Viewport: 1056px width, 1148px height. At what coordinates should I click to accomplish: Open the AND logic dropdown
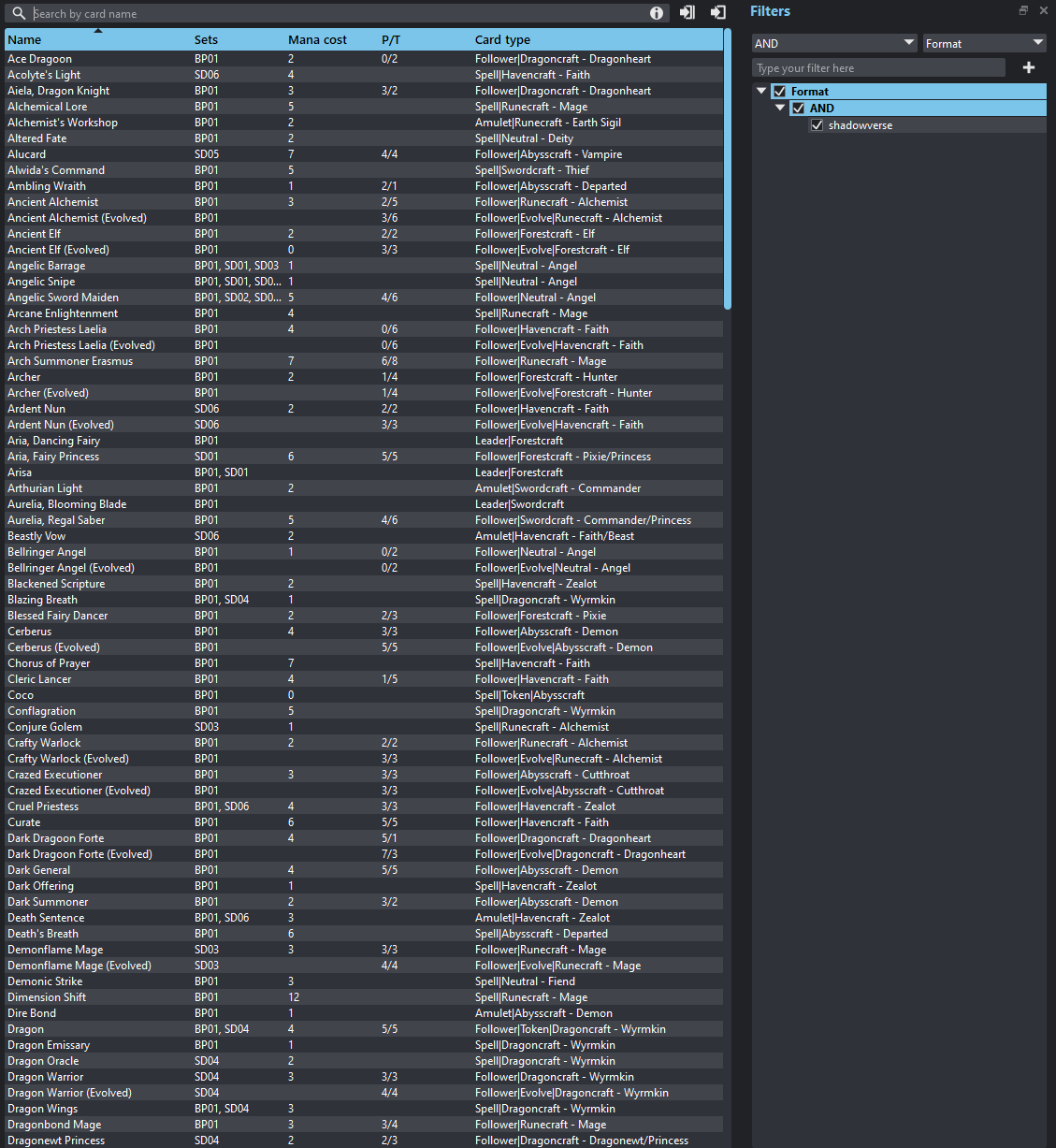(x=834, y=43)
